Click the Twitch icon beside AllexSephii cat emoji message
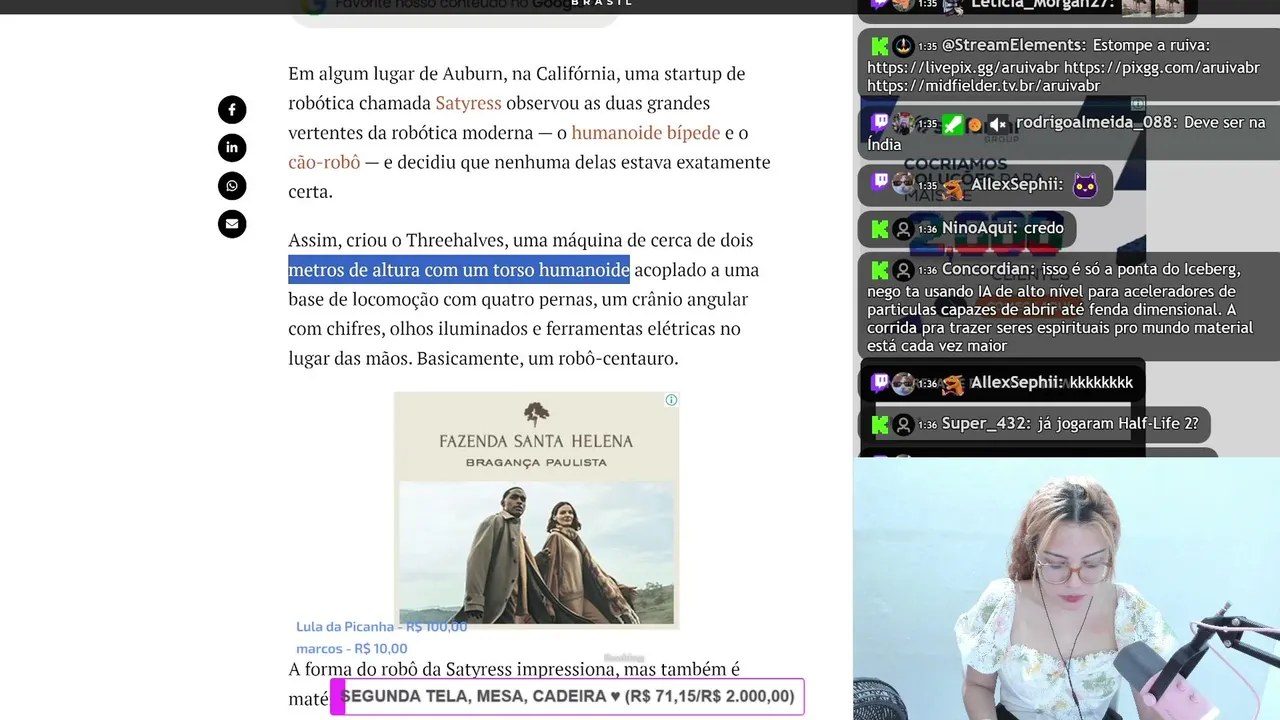The image size is (1280, 720). click(x=879, y=183)
